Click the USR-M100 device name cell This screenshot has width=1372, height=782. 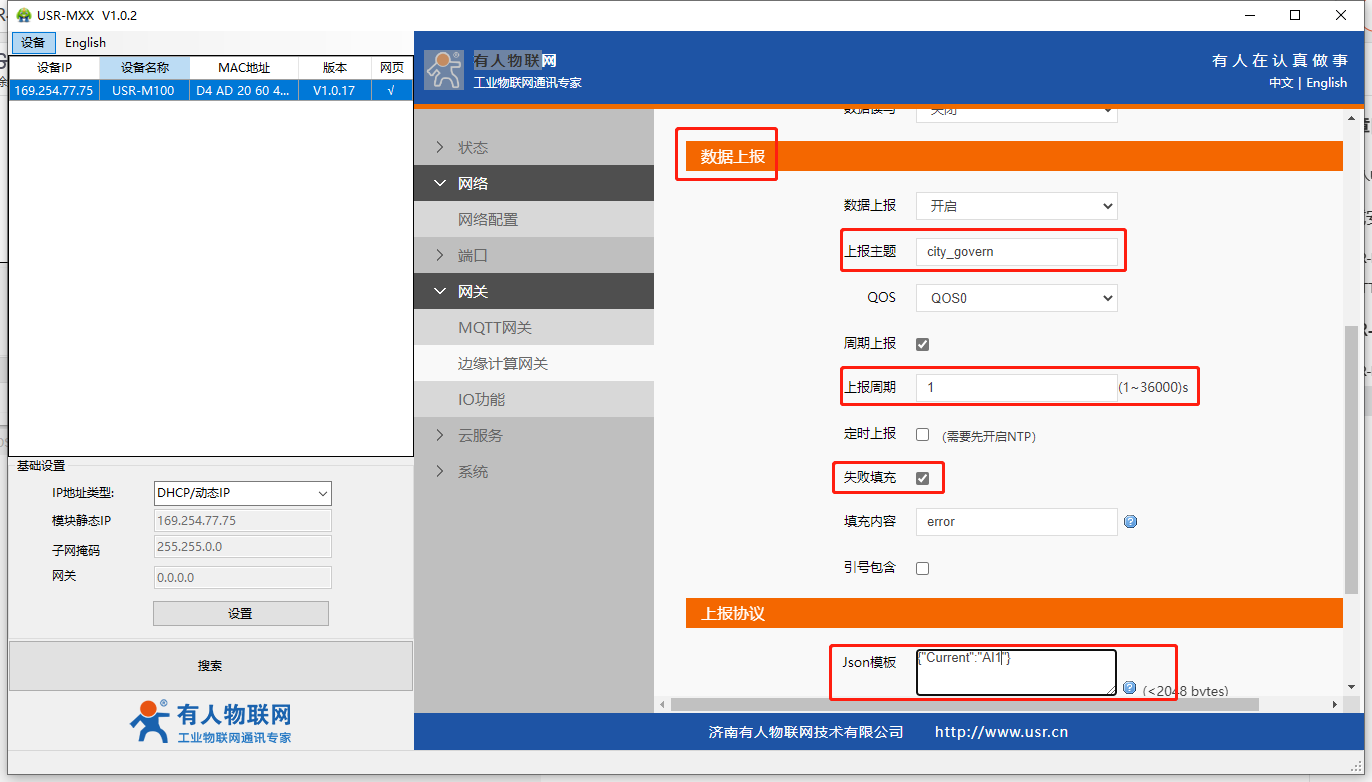(x=144, y=90)
